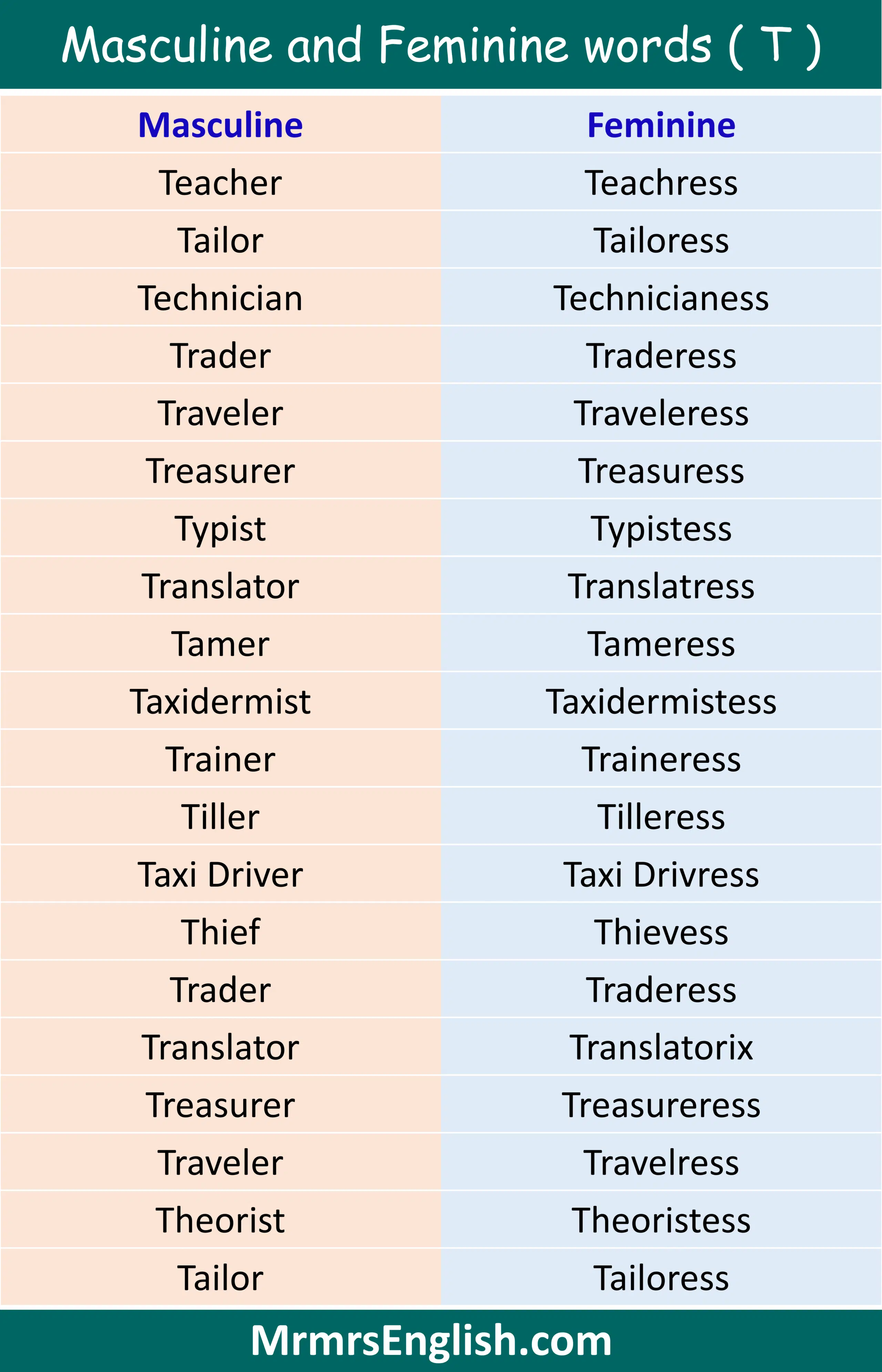Click the MrmrsEnglish.com website link
882x1372 pixels.
pyautogui.click(x=431, y=1341)
